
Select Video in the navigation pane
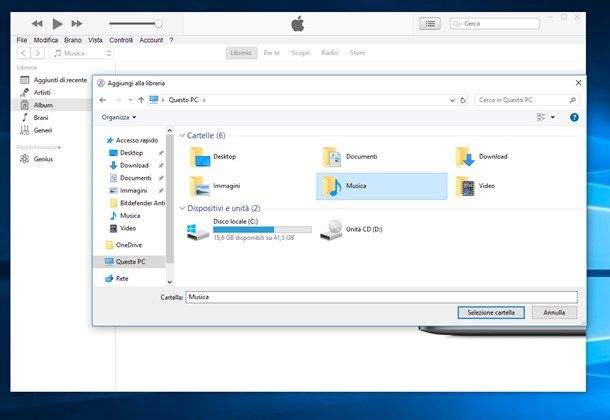[128, 228]
